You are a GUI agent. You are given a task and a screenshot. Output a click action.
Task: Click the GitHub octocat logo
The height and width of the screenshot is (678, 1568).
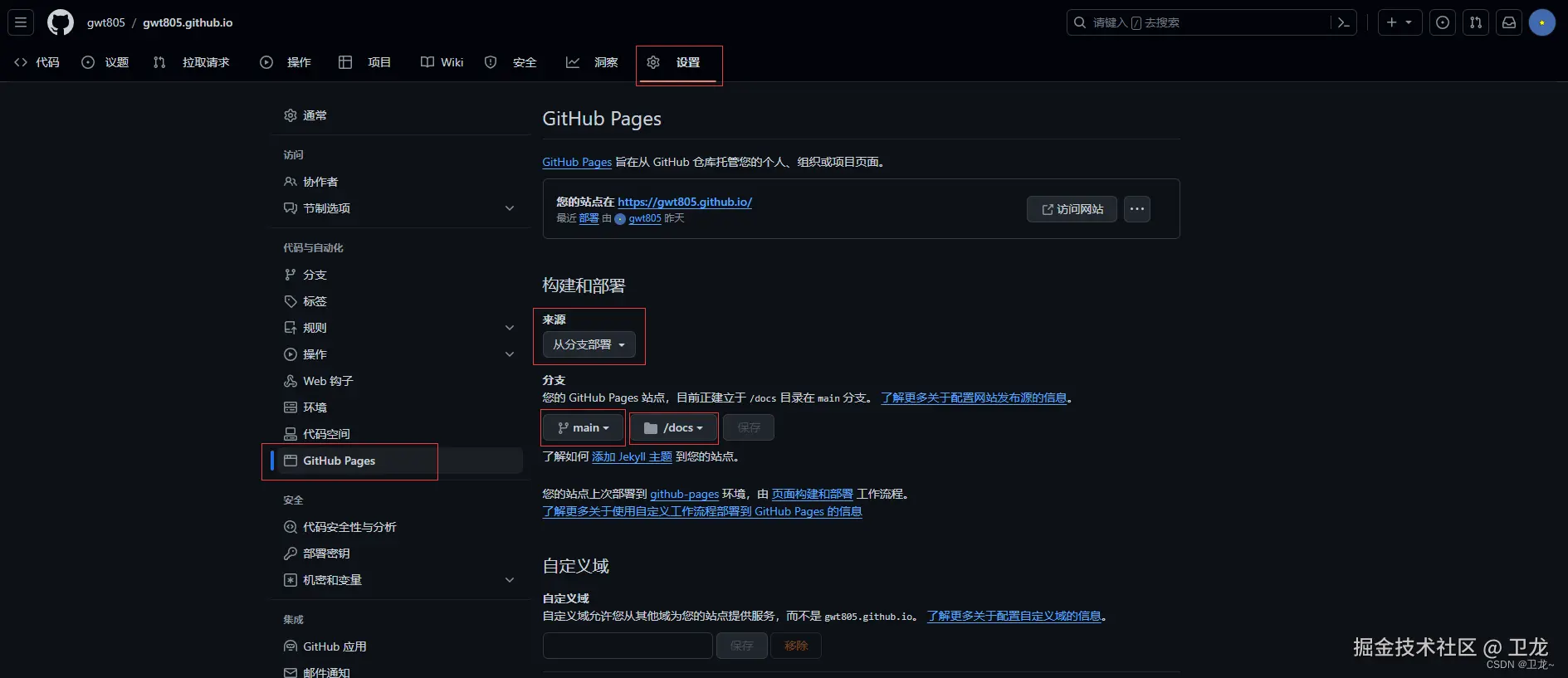(x=61, y=22)
